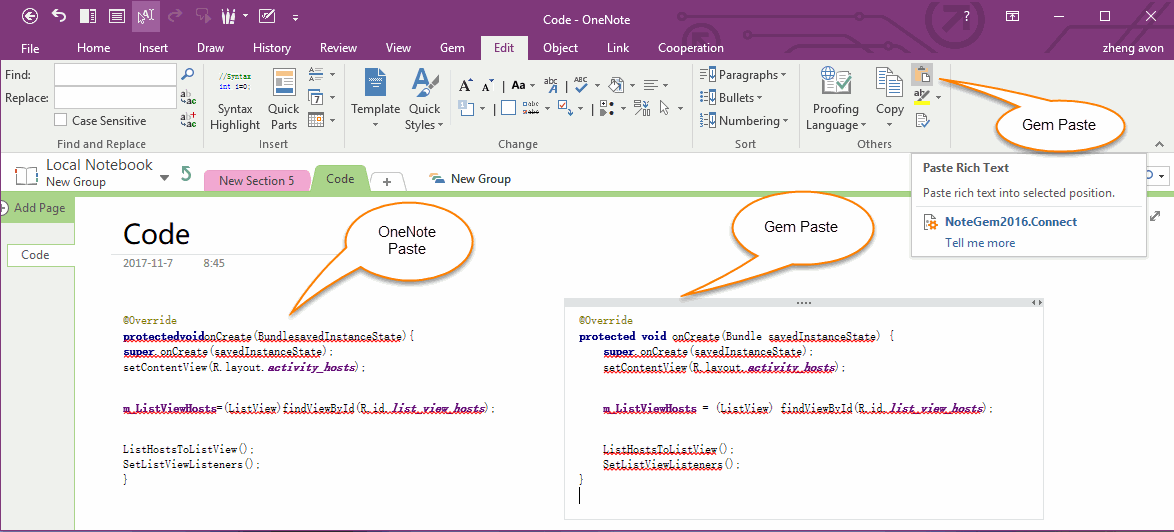Click the yellow text highlight color button
Viewport: 1174px width, 532px height.
[922, 97]
